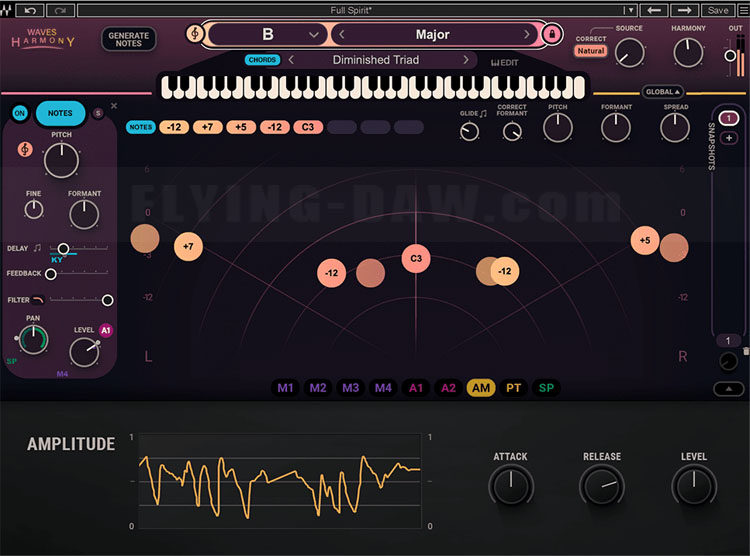This screenshot has width=750, height=556.
Task: Toggle voice ON button
Action: tap(20, 113)
